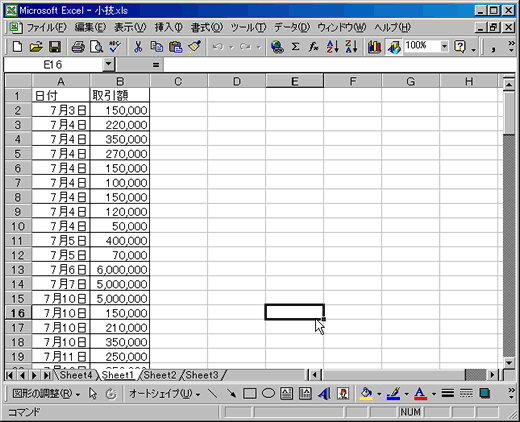Open the Undo history dropdown arrow

point(231,47)
